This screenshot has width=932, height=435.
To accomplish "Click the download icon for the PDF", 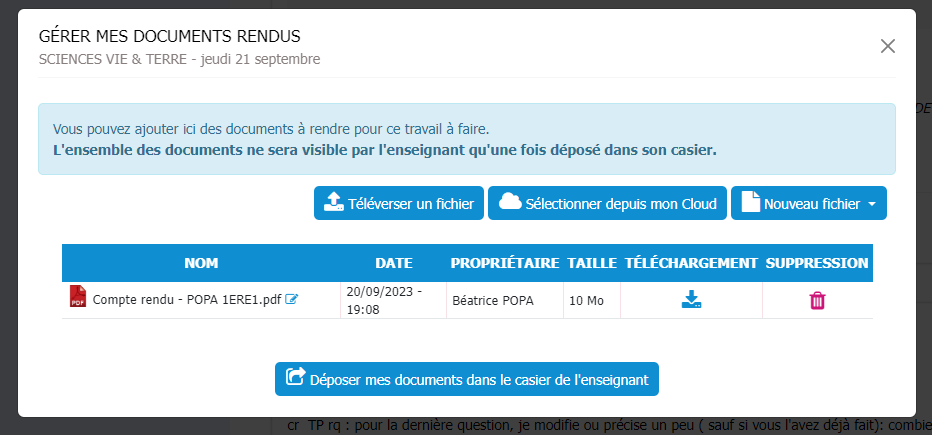I will click(691, 299).
